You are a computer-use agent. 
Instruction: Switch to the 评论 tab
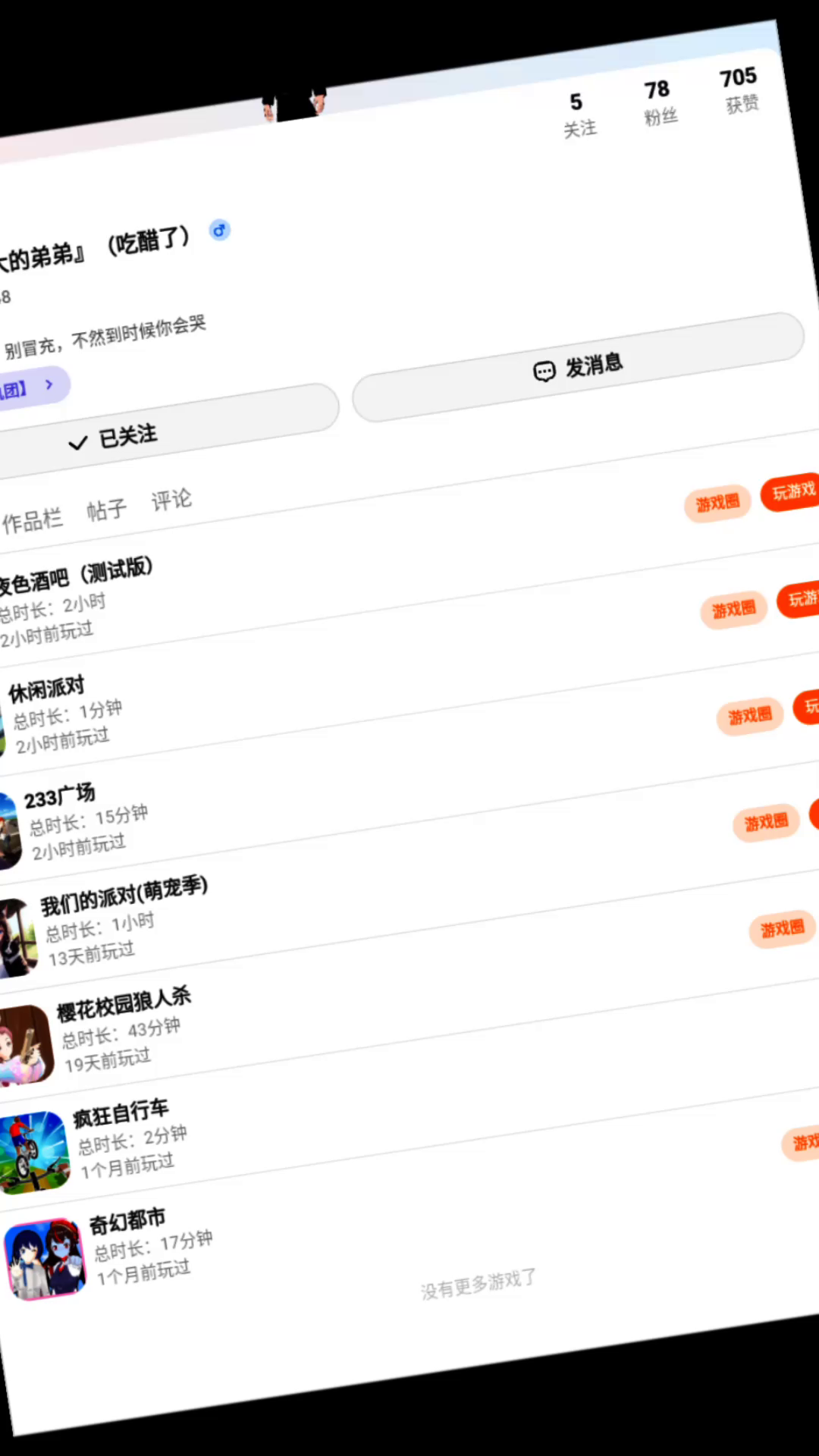click(171, 500)
